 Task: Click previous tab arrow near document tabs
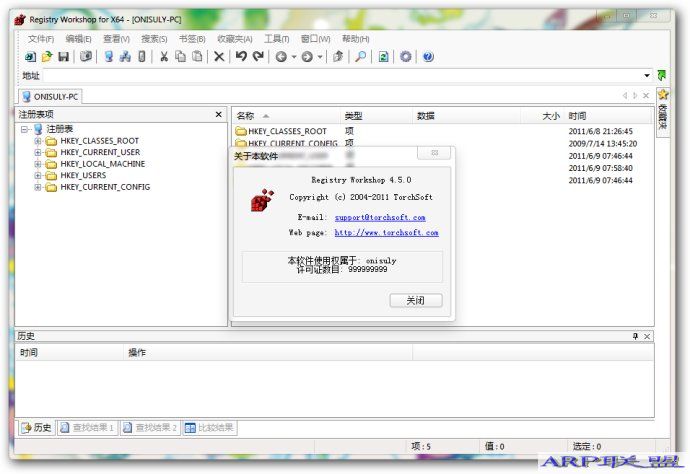point(624,96)
